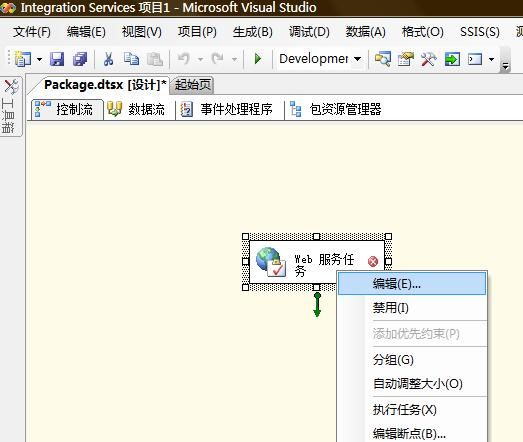The height and width of the screenshot is (442, 523).
Task: Switch to the 起始页 tab
Action: point(193,85)
